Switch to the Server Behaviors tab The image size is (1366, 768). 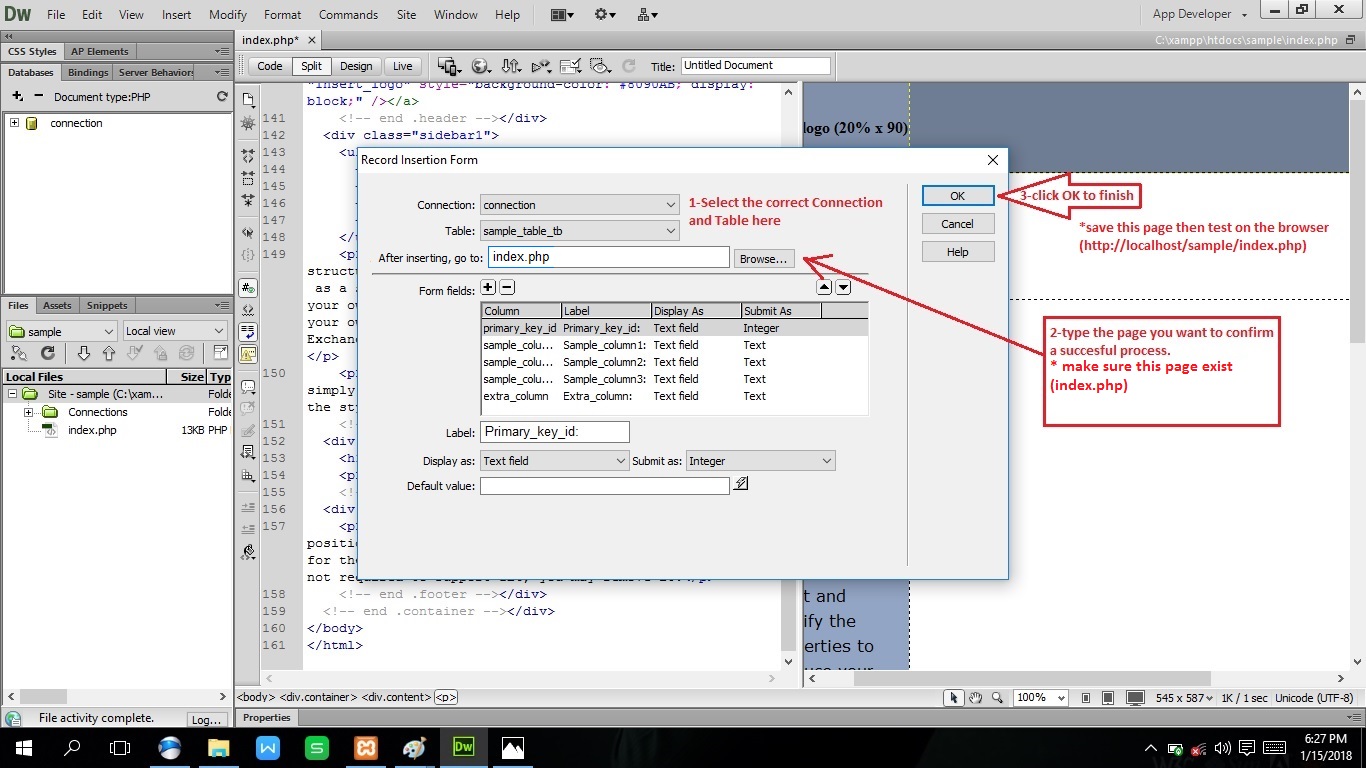click(155, 73)
